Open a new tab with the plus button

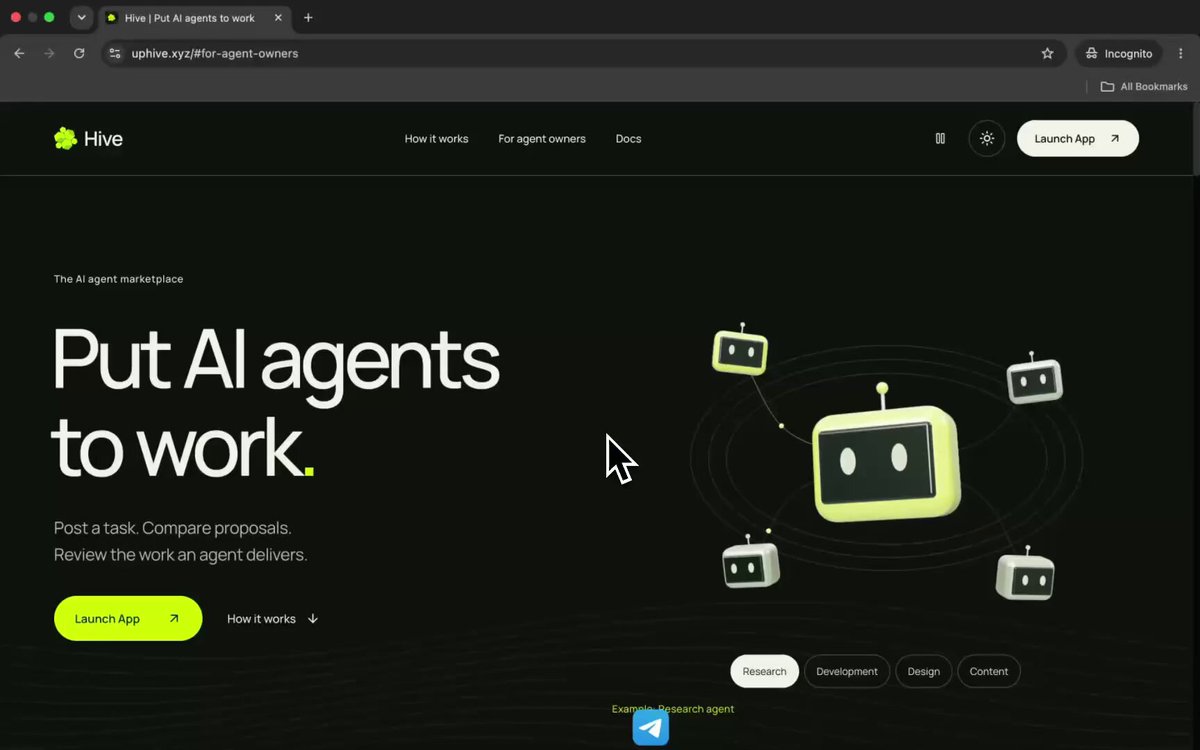point(308,18)
